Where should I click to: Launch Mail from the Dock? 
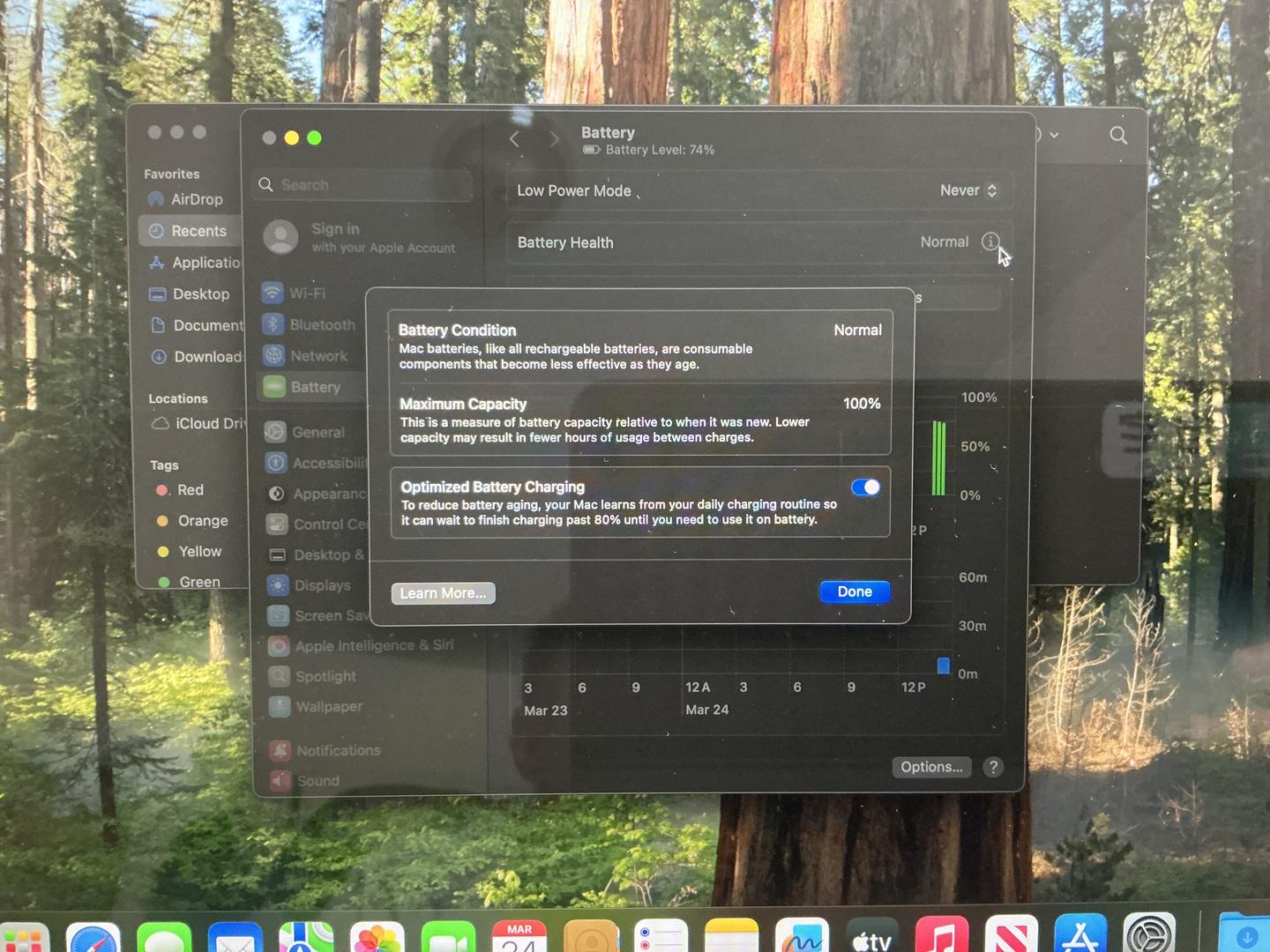pyautogui.click(x=235, y=938)
